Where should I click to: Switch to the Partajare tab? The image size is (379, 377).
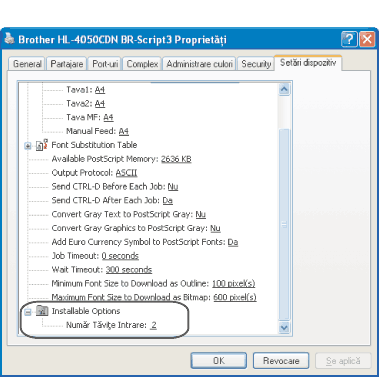pos(67,64)
